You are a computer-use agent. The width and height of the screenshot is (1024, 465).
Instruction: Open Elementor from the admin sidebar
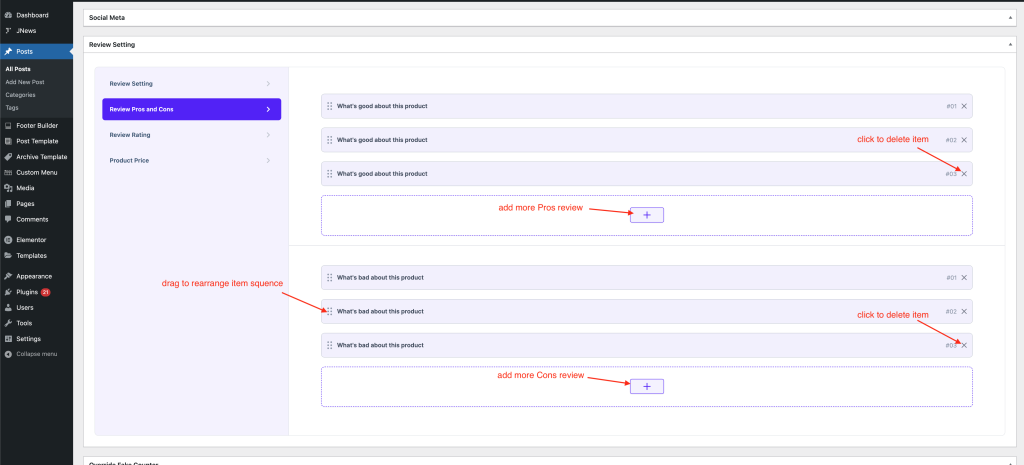pos(31,240)
